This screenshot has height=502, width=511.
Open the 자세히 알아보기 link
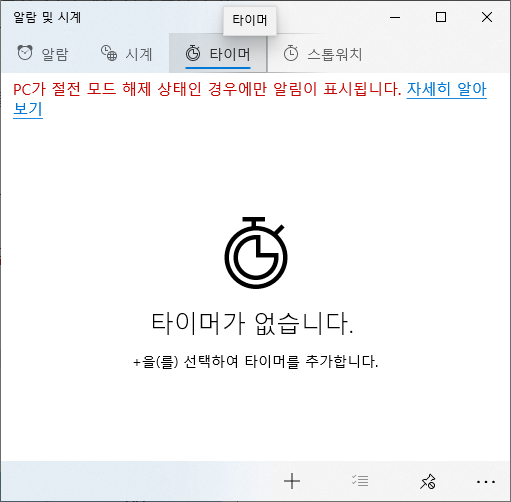[x=447, y=89]
